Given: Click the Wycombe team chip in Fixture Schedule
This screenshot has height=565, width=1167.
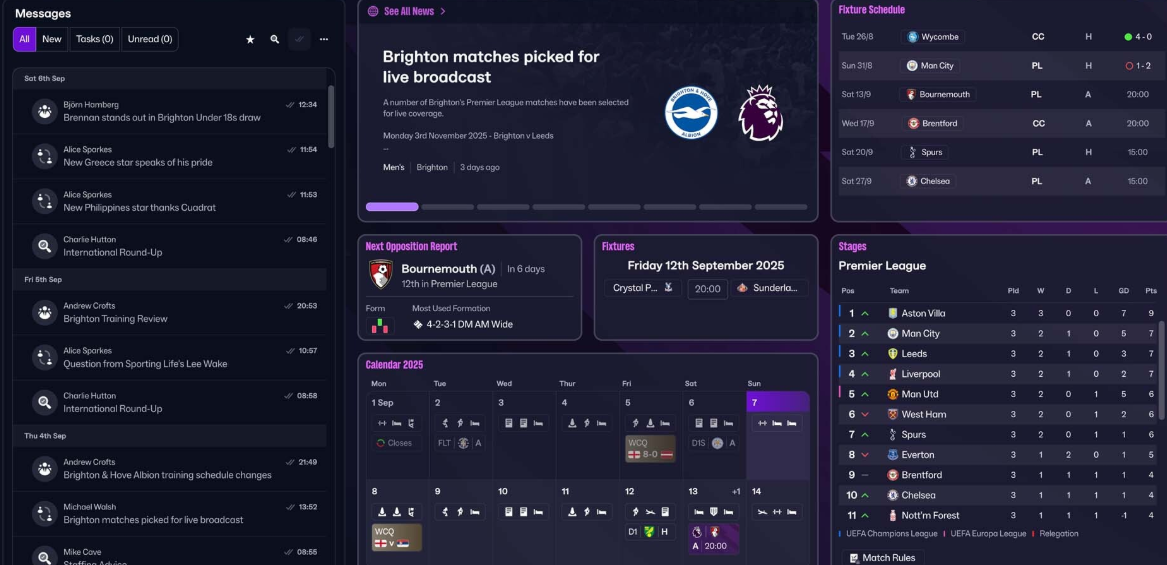Looking at the screenshot, I should click(933, 36).
